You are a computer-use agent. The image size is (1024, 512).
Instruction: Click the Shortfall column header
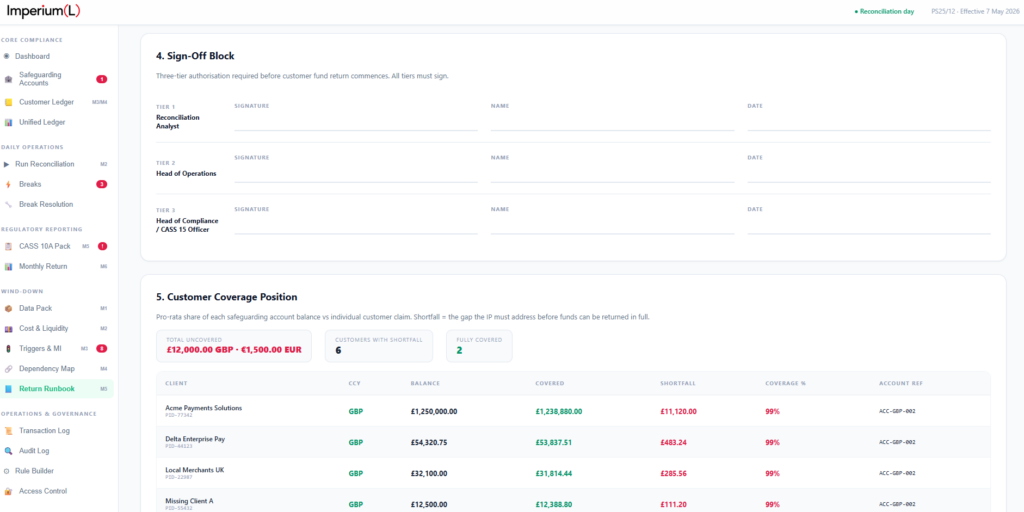coord(676,383)
